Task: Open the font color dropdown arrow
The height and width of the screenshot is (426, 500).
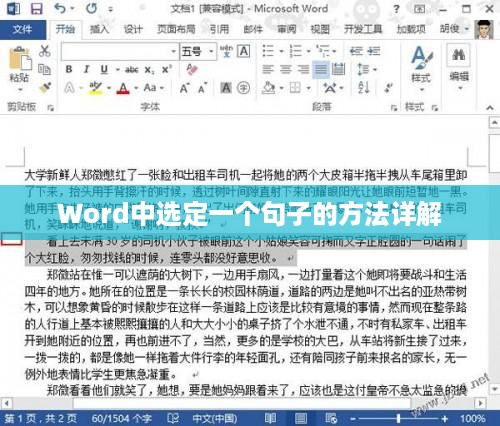Action: 136,88
